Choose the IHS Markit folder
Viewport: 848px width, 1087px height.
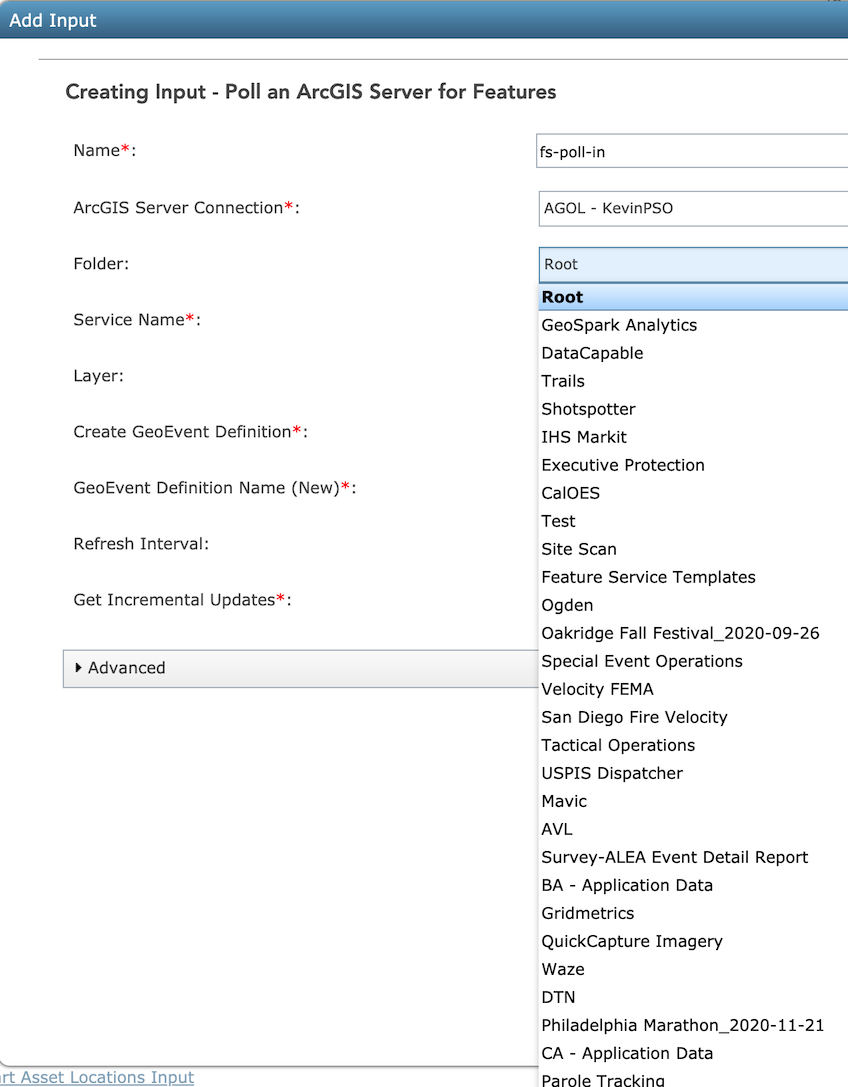(693, 437)
